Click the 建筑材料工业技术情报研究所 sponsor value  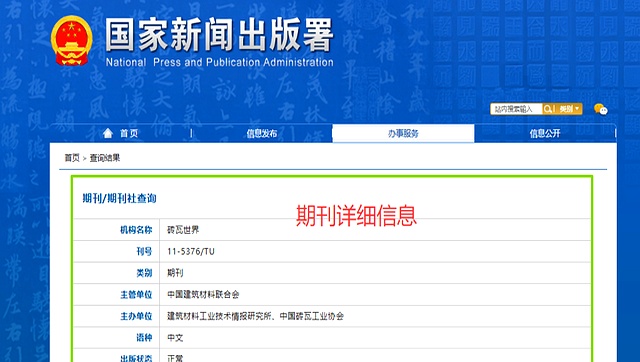[x=220, y=316]
